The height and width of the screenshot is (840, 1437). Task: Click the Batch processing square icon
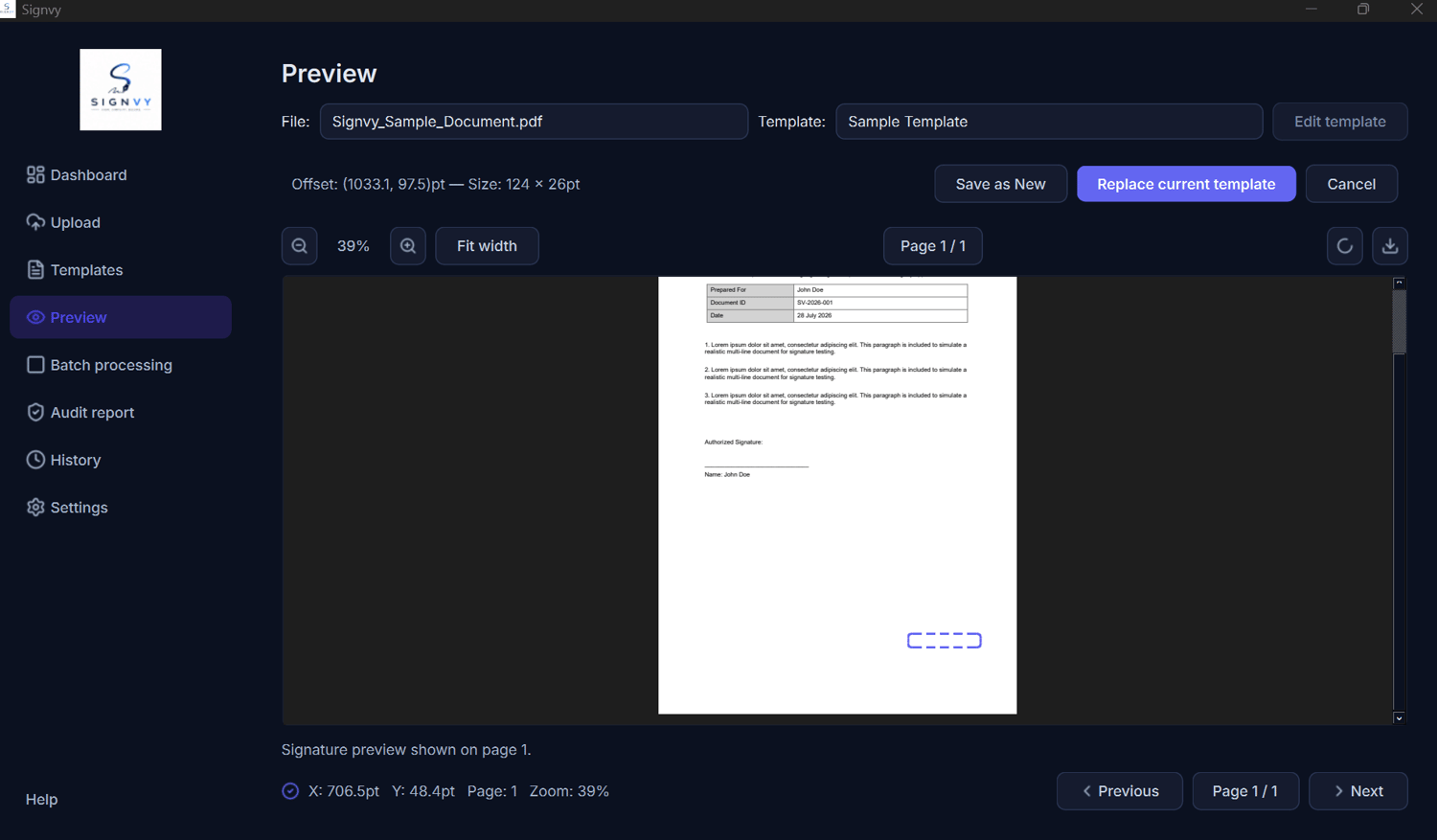click(35, 365)
